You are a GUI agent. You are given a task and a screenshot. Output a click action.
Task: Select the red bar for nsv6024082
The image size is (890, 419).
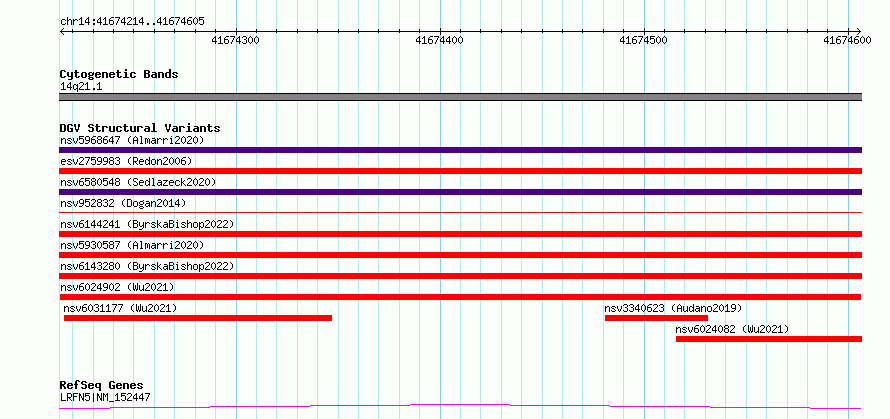[769, 339]
